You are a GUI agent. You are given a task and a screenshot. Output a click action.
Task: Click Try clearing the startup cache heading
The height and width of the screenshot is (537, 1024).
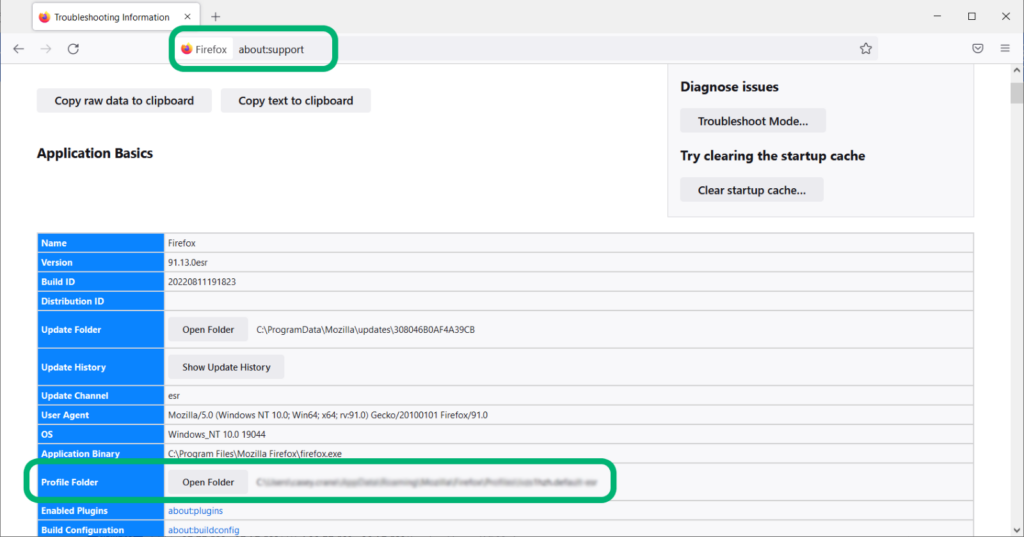coord(773,156)
